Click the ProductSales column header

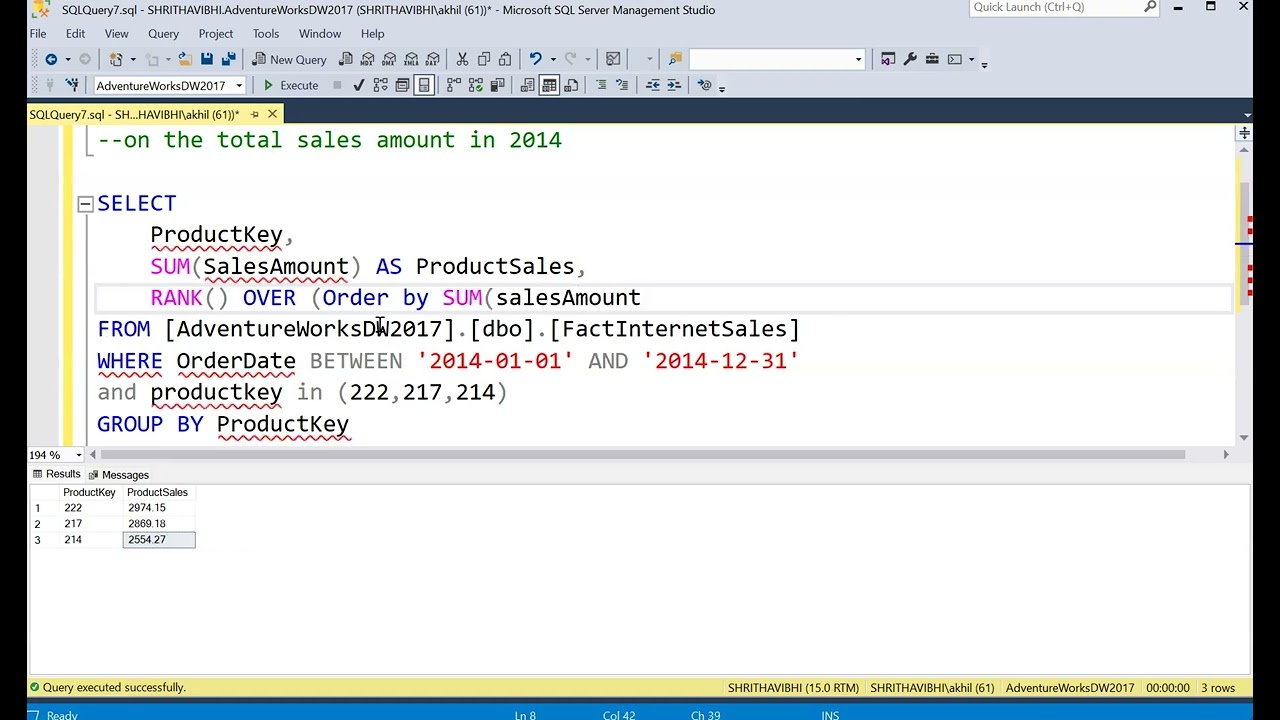pyautogui.click(x=158, y=492)
